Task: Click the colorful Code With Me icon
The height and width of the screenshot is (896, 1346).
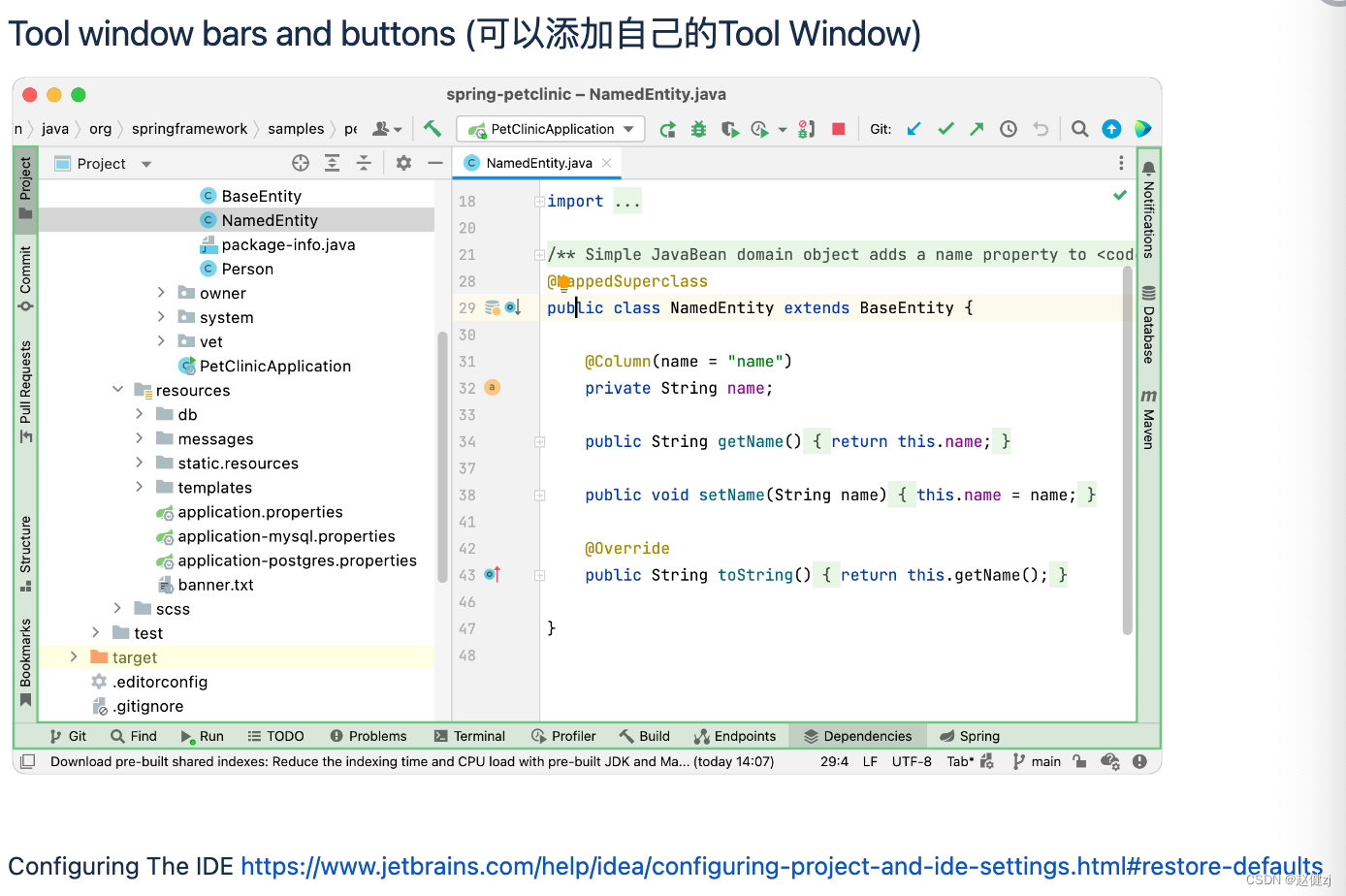Action: click(1142, 129)
